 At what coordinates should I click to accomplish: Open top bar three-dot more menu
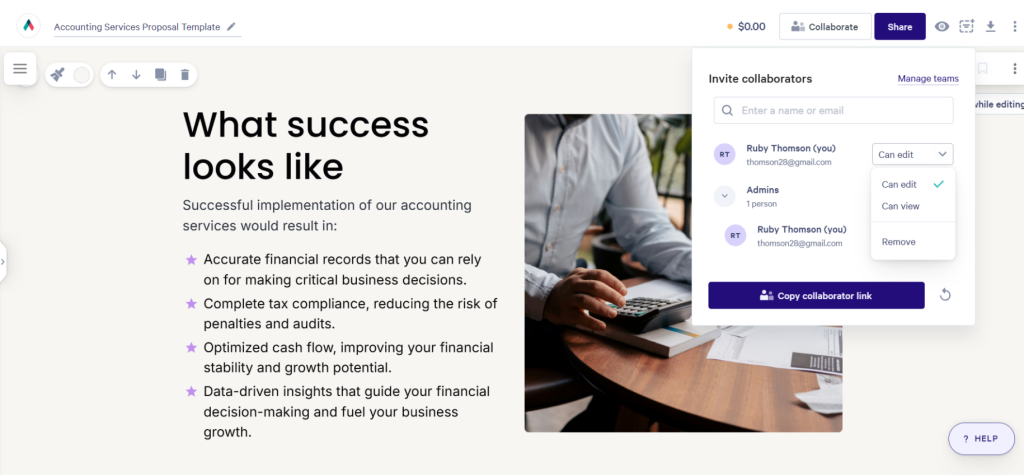(x=1014, y=27)
